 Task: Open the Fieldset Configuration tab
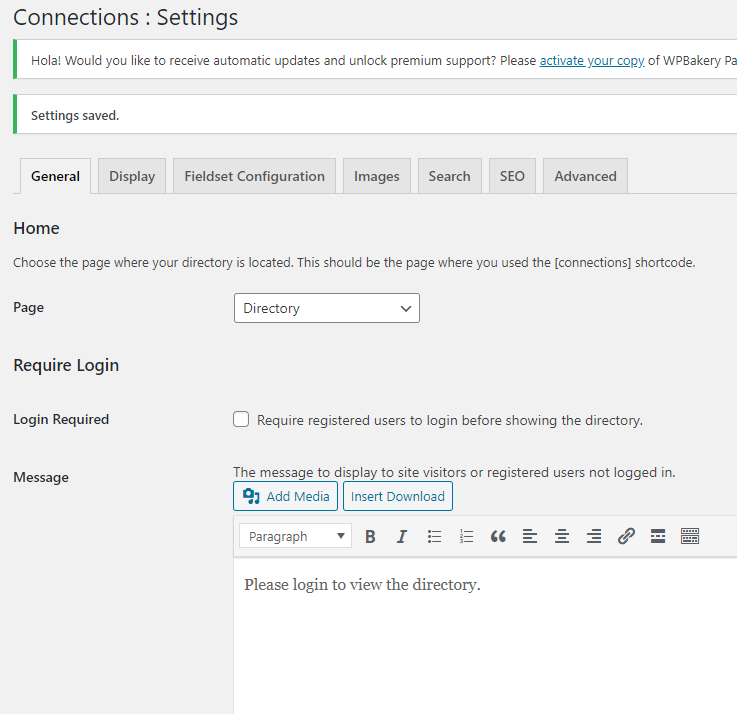pos(254,176)
